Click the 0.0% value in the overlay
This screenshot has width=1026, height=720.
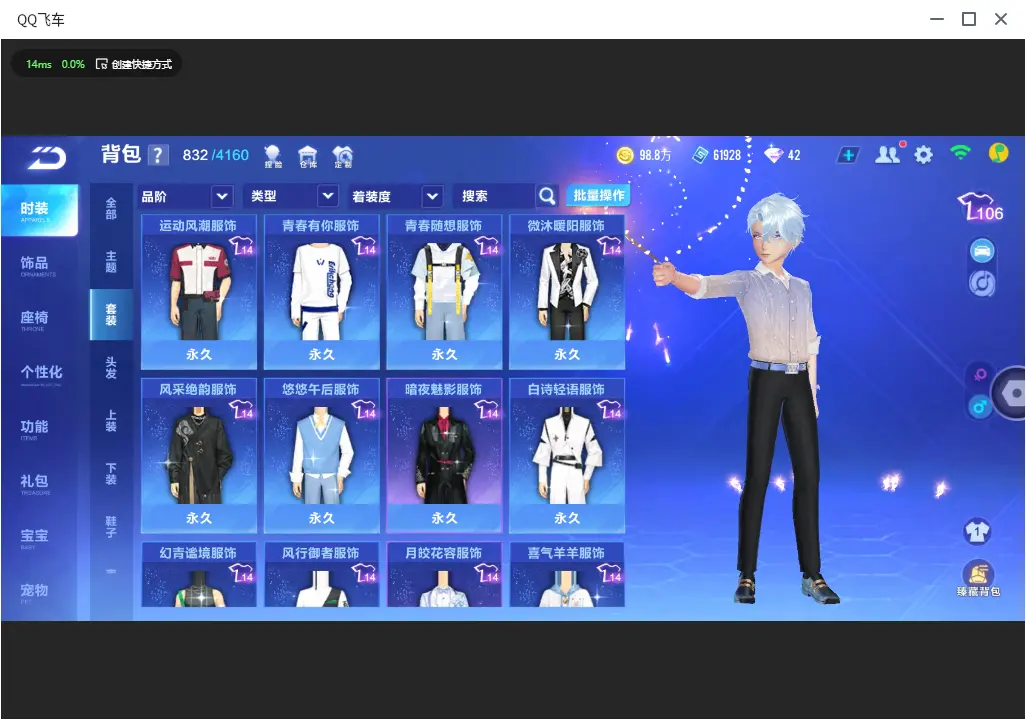point(73,64)
